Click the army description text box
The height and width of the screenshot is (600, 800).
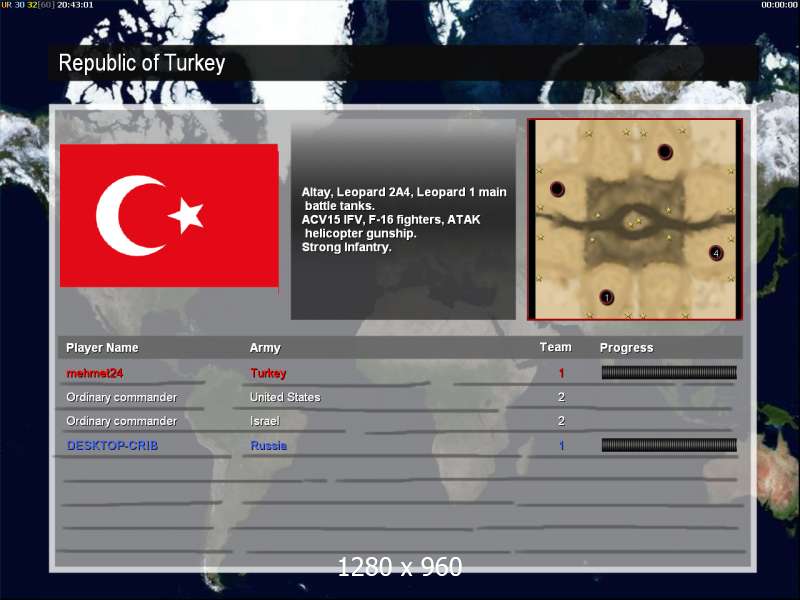coord(403,219)
